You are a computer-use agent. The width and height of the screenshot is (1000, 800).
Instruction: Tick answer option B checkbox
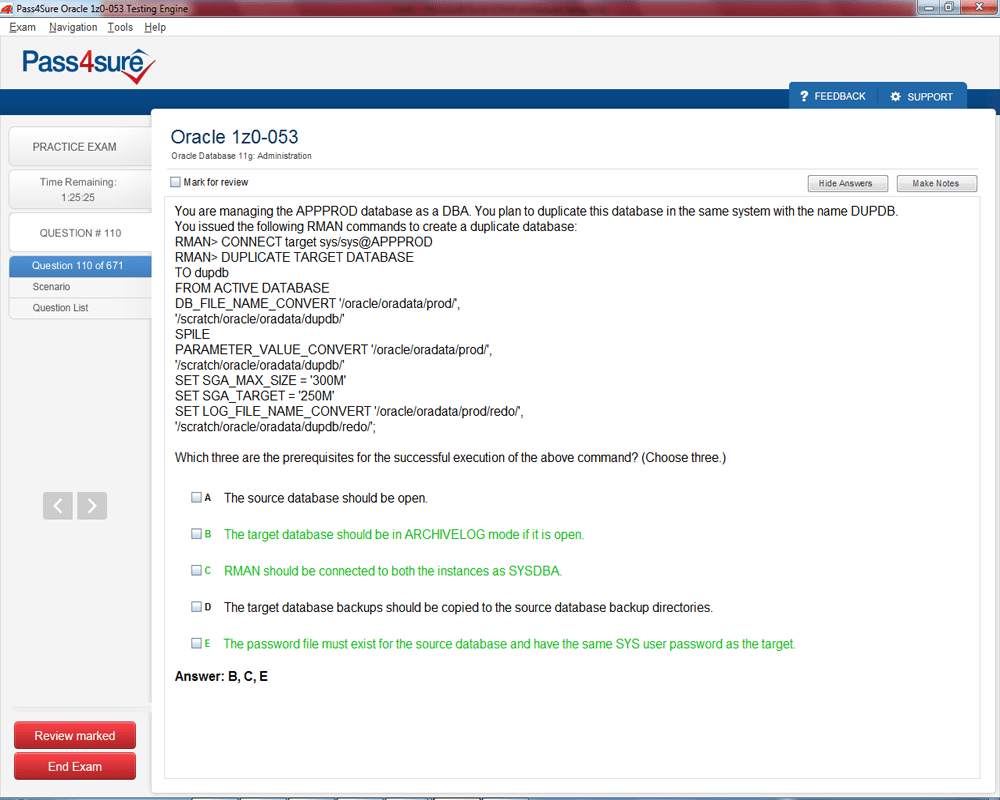(196, 533)
